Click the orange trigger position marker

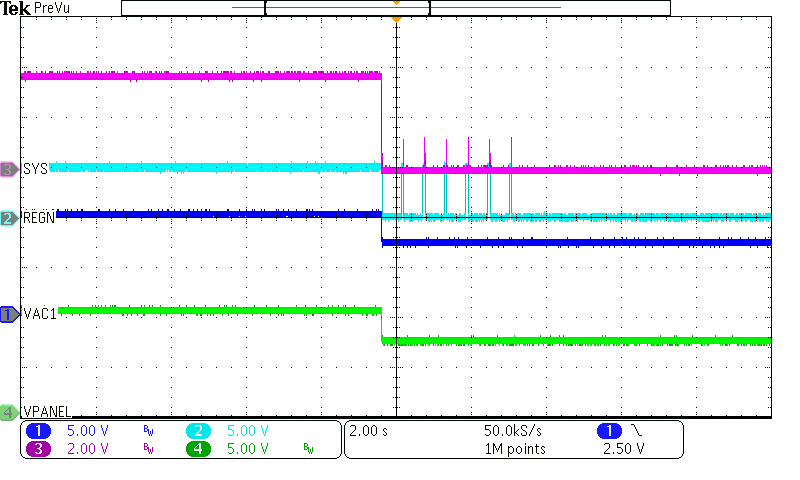pos(397,19)
